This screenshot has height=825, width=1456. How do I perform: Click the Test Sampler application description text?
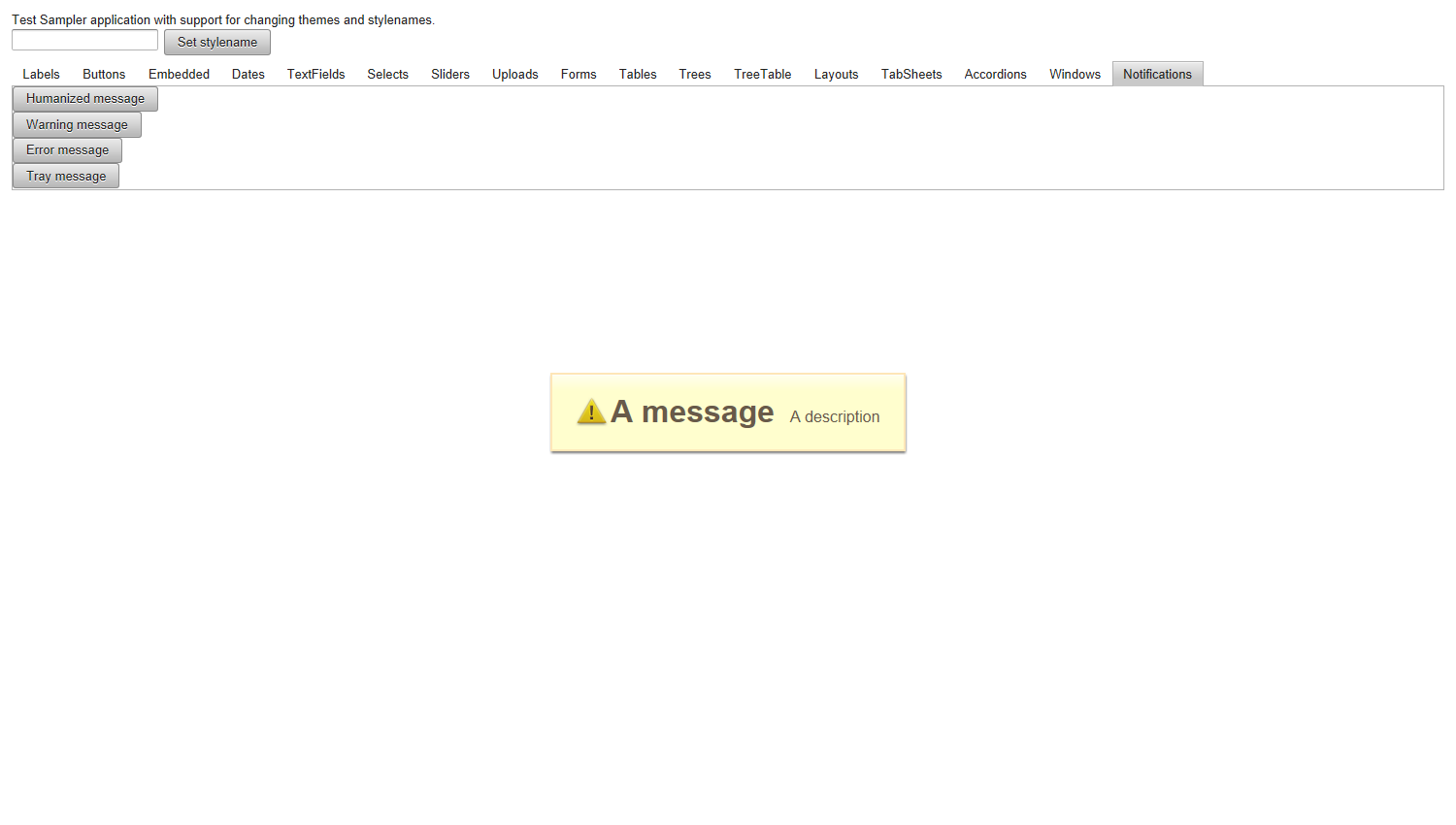click(x=223, y=19)
